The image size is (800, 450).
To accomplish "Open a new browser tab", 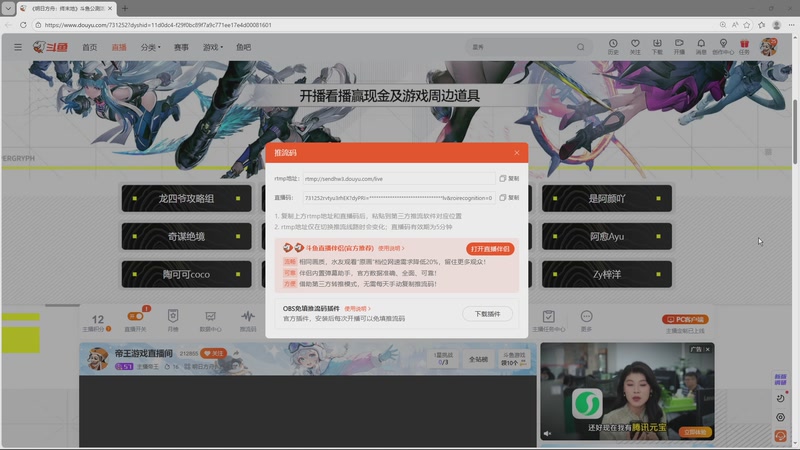I will 124,8.
